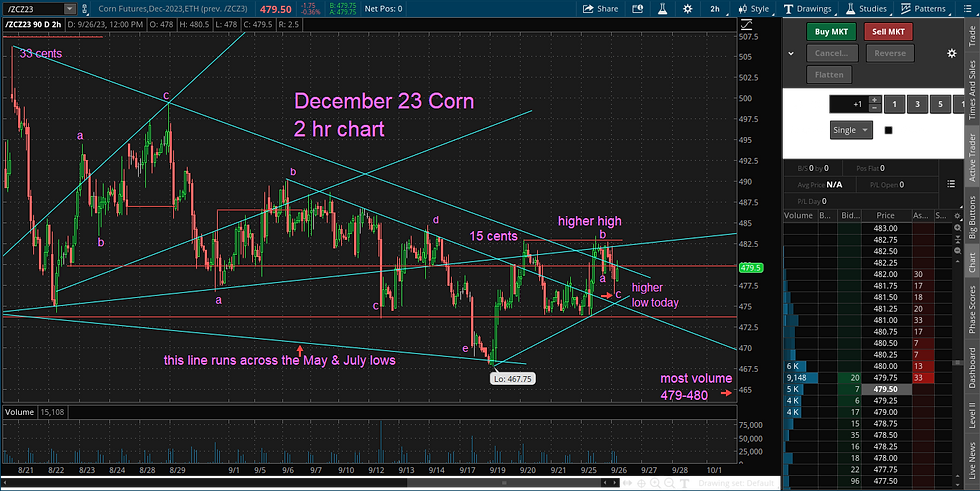Switch to Phase Scores side tab
The width and height of the screenshot is (980, 491).
click(x=972, y=309)
